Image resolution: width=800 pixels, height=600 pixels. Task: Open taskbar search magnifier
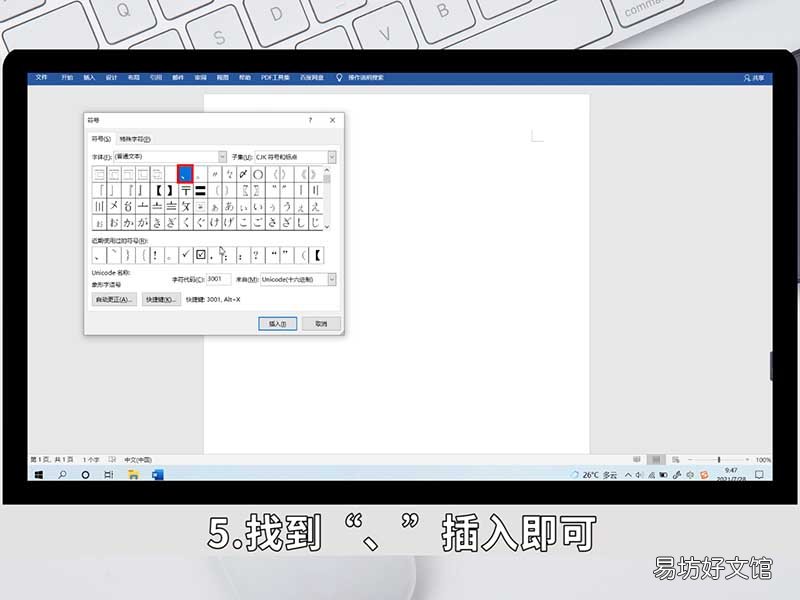point(62,474)
